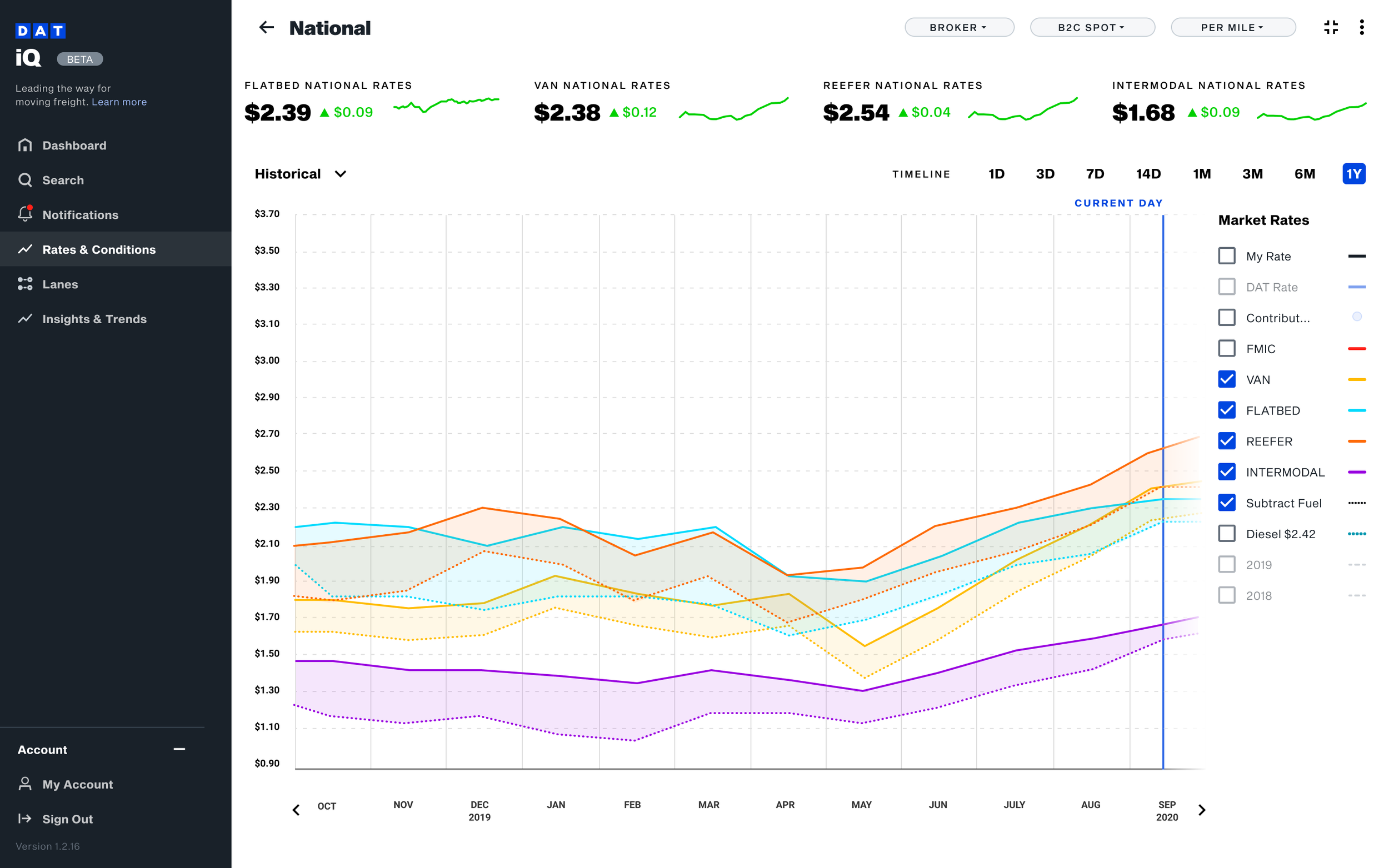Screen dimensions: 1389x868
Task: Select the Search icon in the sidebar
Action: [63, 180]
